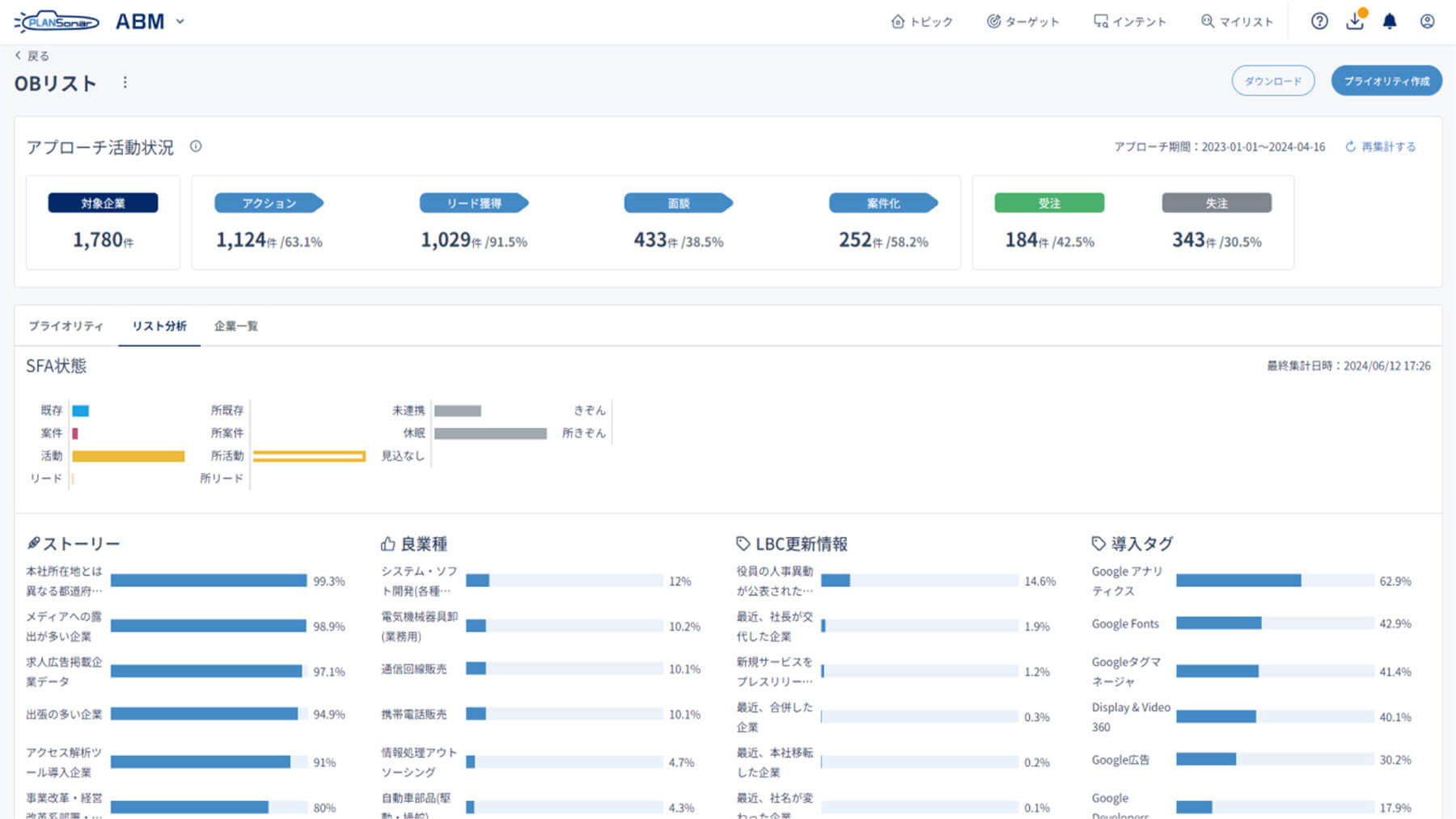Select the 面談 funnel stage
The width and height of the screenshot is (1456, 819).
point(679,203)
